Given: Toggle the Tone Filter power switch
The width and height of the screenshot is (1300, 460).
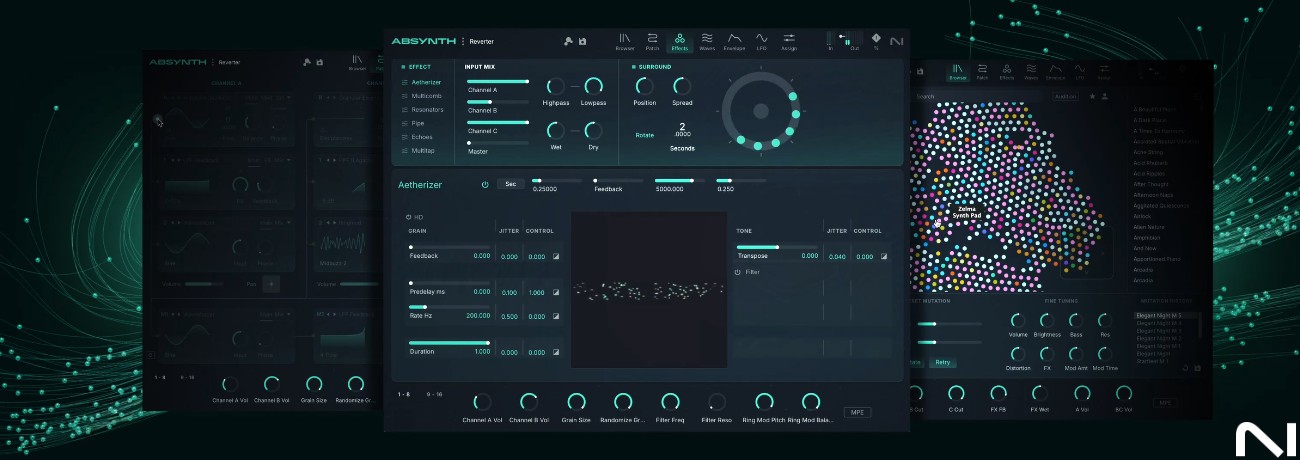Looking at the screenshot, I should tap(738, 272).
